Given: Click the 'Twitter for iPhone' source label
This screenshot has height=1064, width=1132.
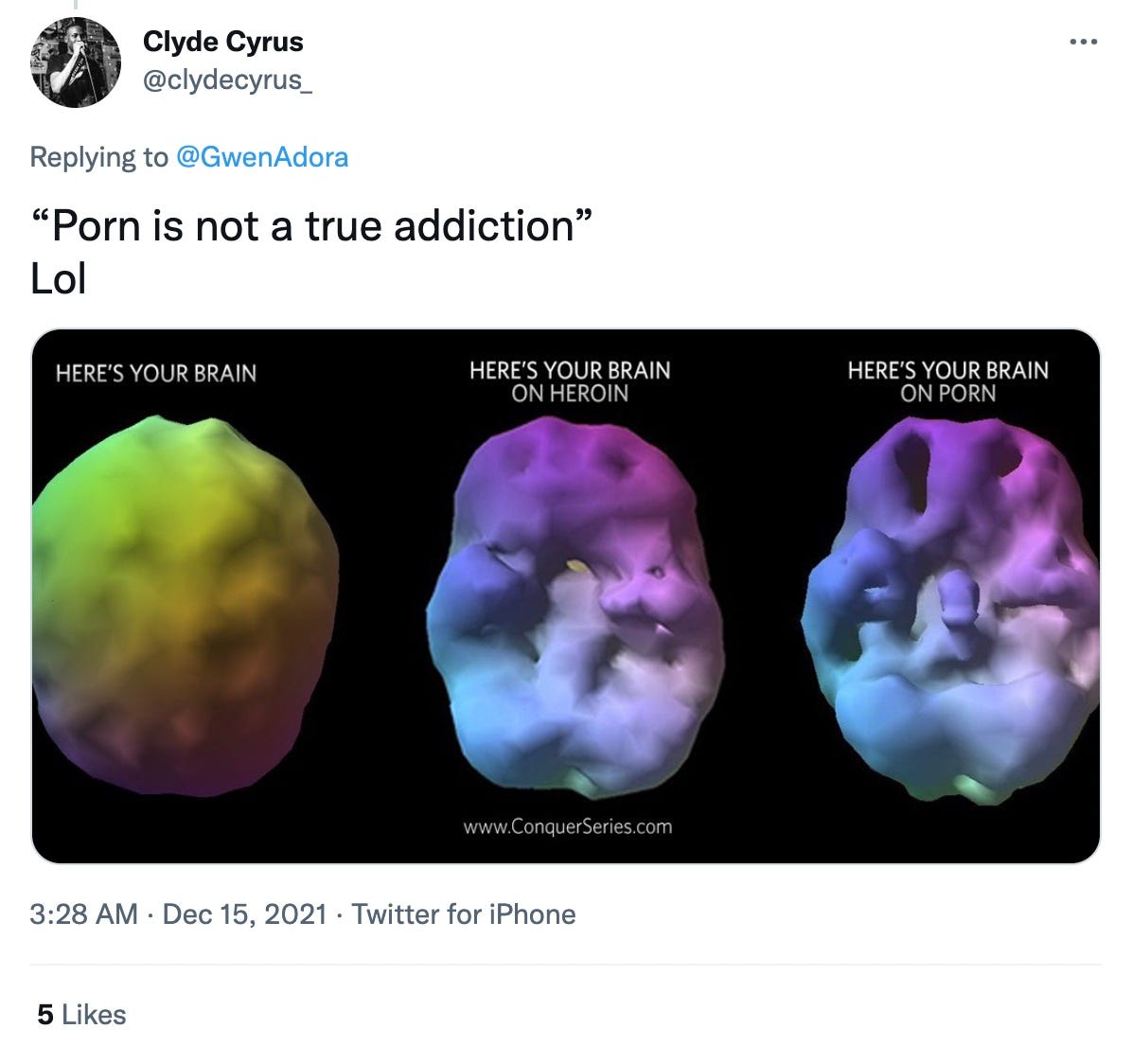Looking at the screenshot, I should click(463, 915).
